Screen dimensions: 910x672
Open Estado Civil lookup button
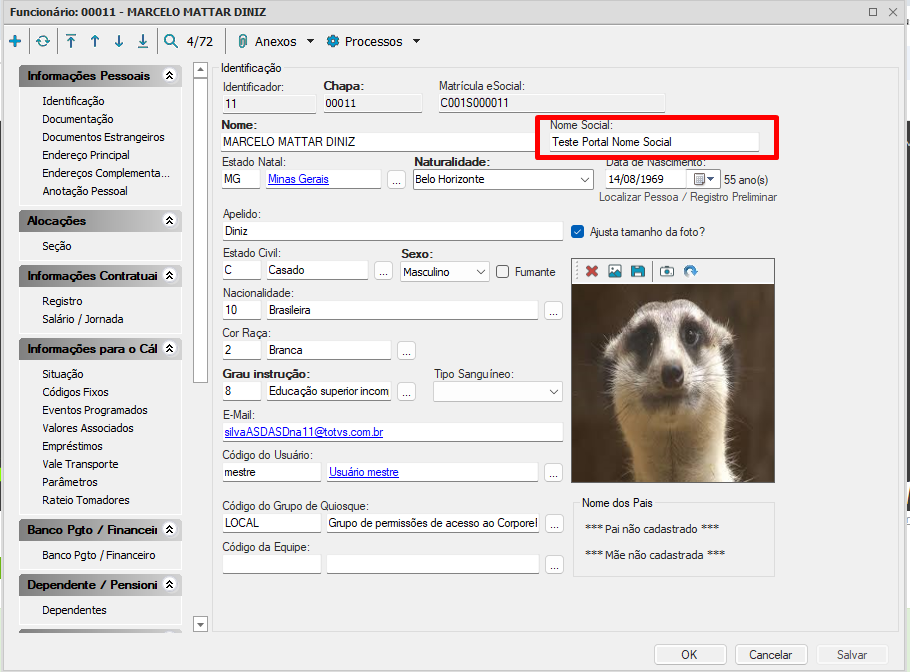(x=383, y=271)
